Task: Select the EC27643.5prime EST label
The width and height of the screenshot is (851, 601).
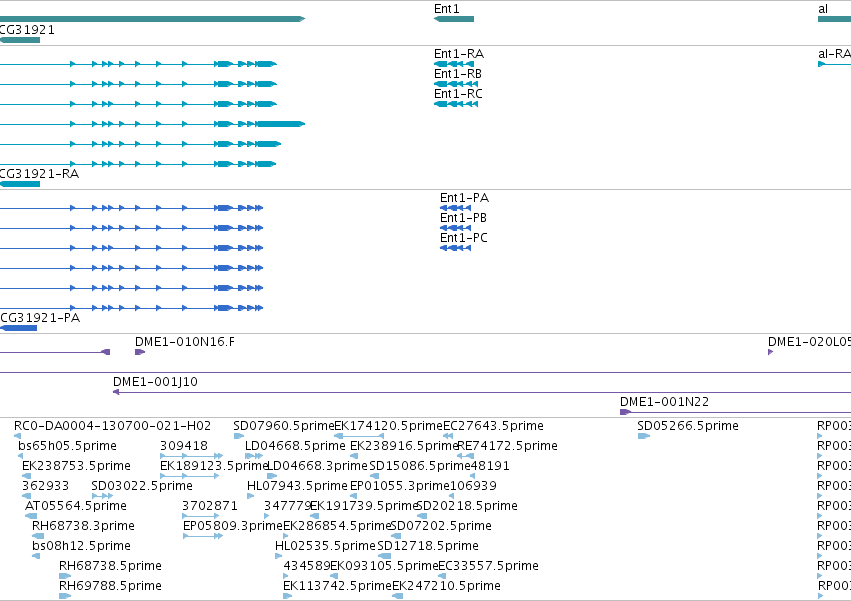Action: pos(493,426)
